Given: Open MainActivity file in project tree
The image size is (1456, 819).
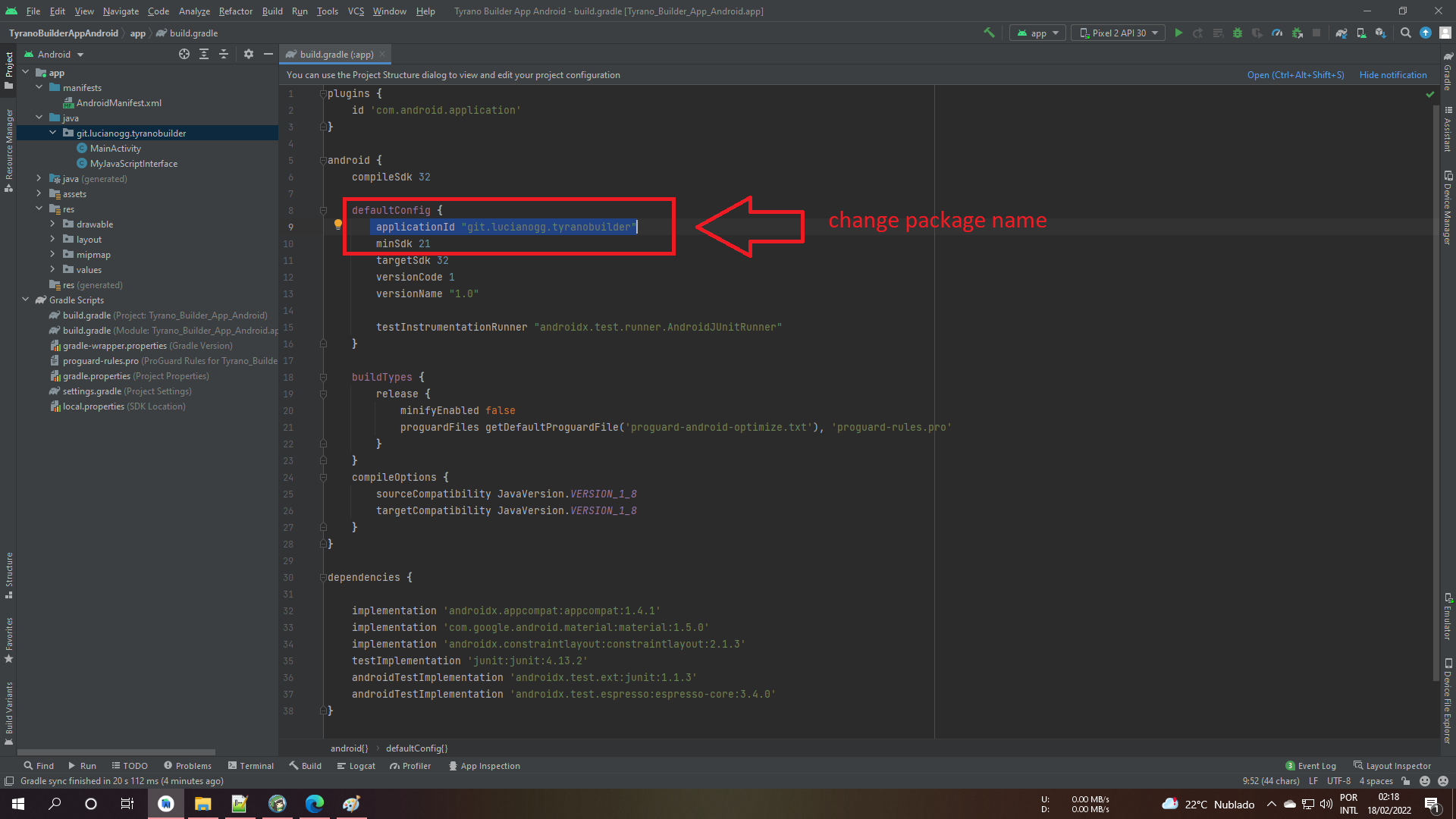Looking at the screenshot, I should (115, 148).
